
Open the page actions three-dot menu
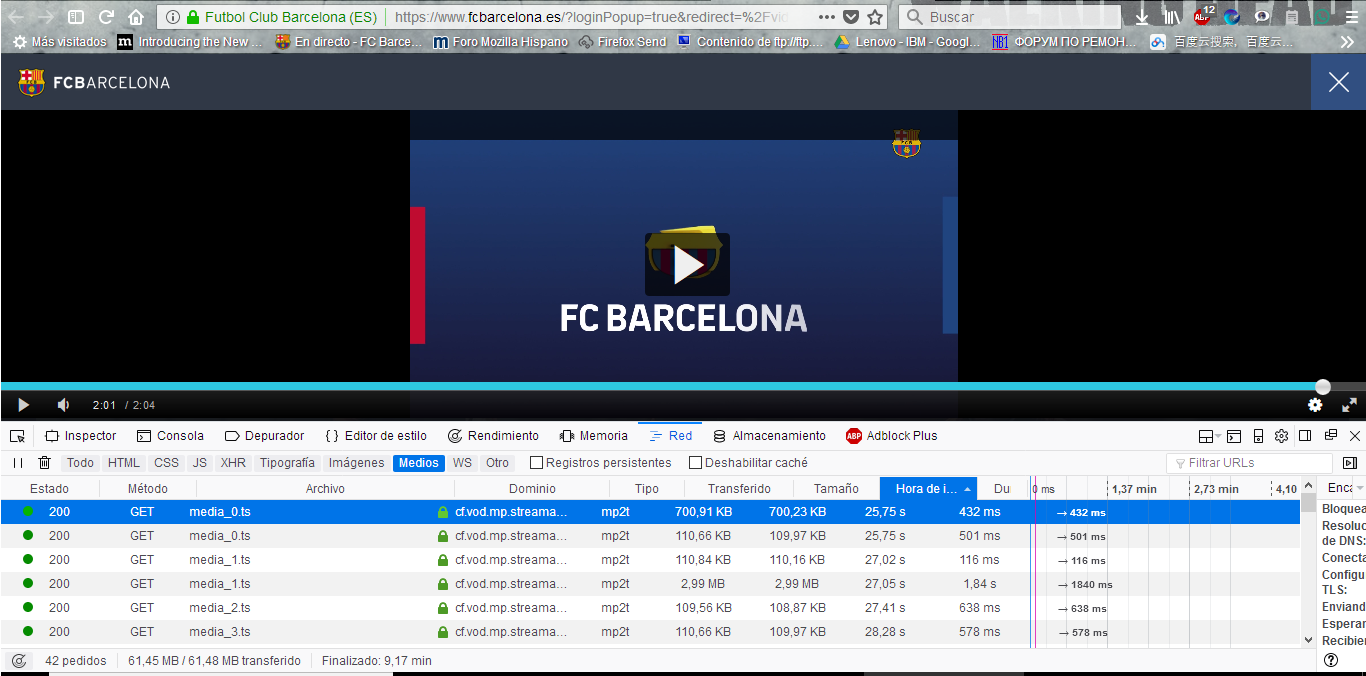click(x=826, y=17)
